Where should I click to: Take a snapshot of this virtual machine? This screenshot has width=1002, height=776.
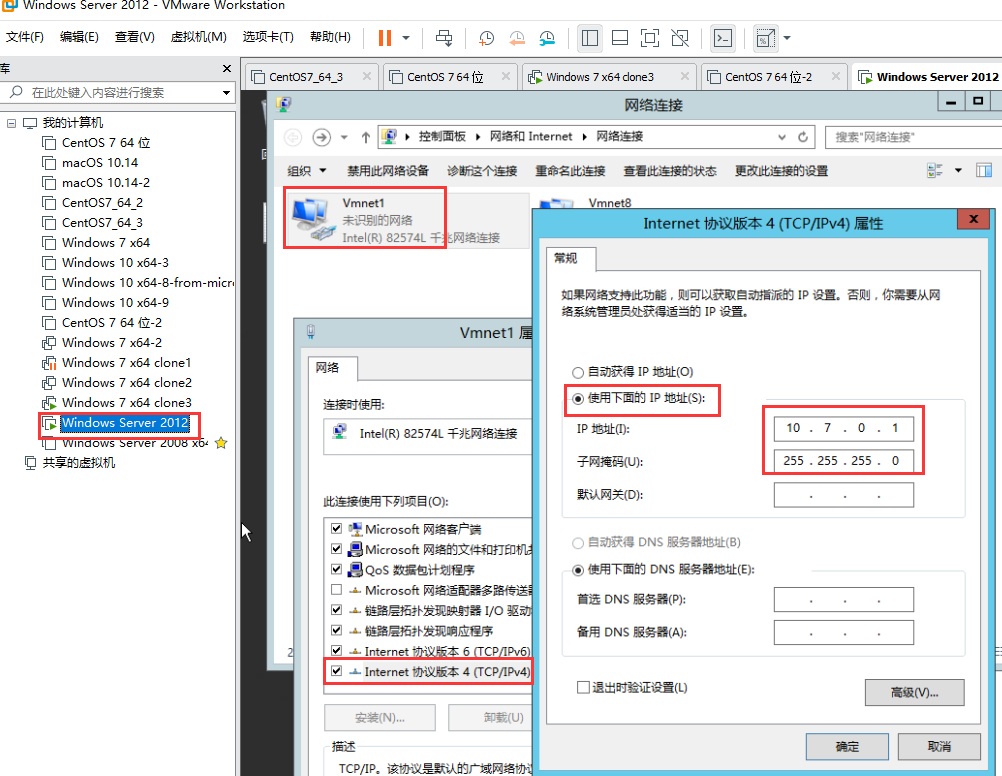486,38
